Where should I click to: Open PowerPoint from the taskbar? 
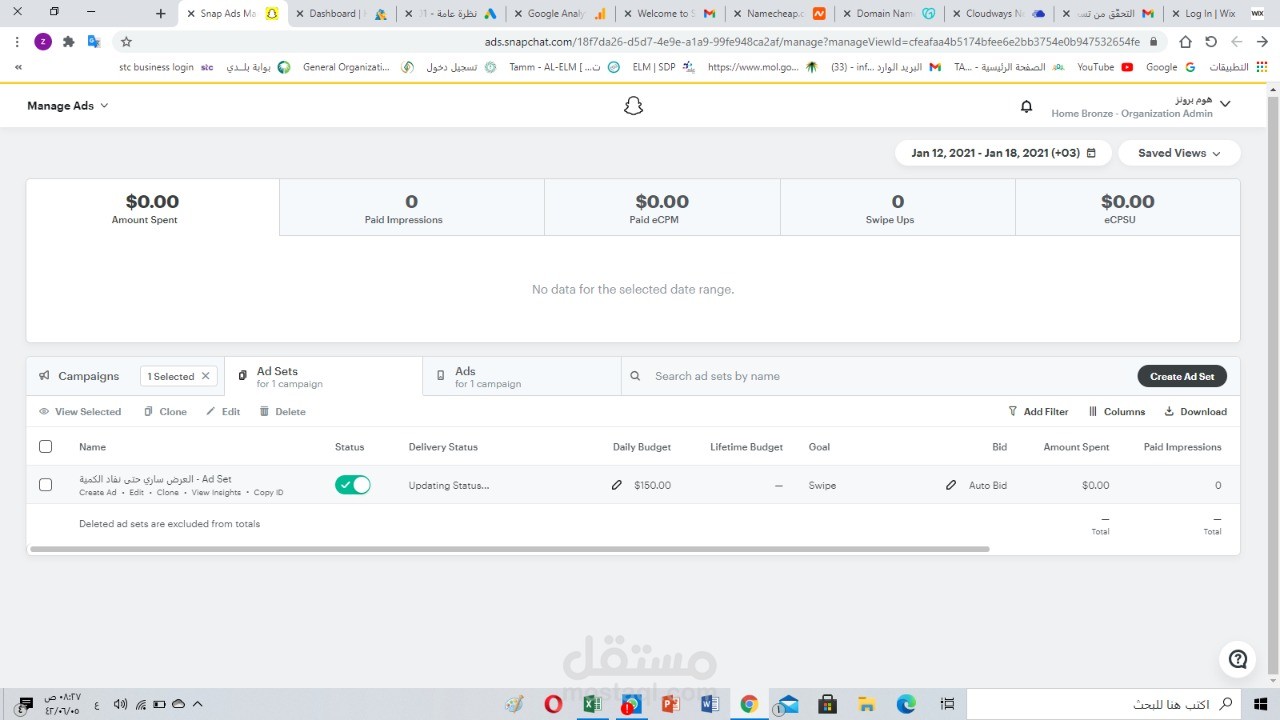click(x=671, y=704)
